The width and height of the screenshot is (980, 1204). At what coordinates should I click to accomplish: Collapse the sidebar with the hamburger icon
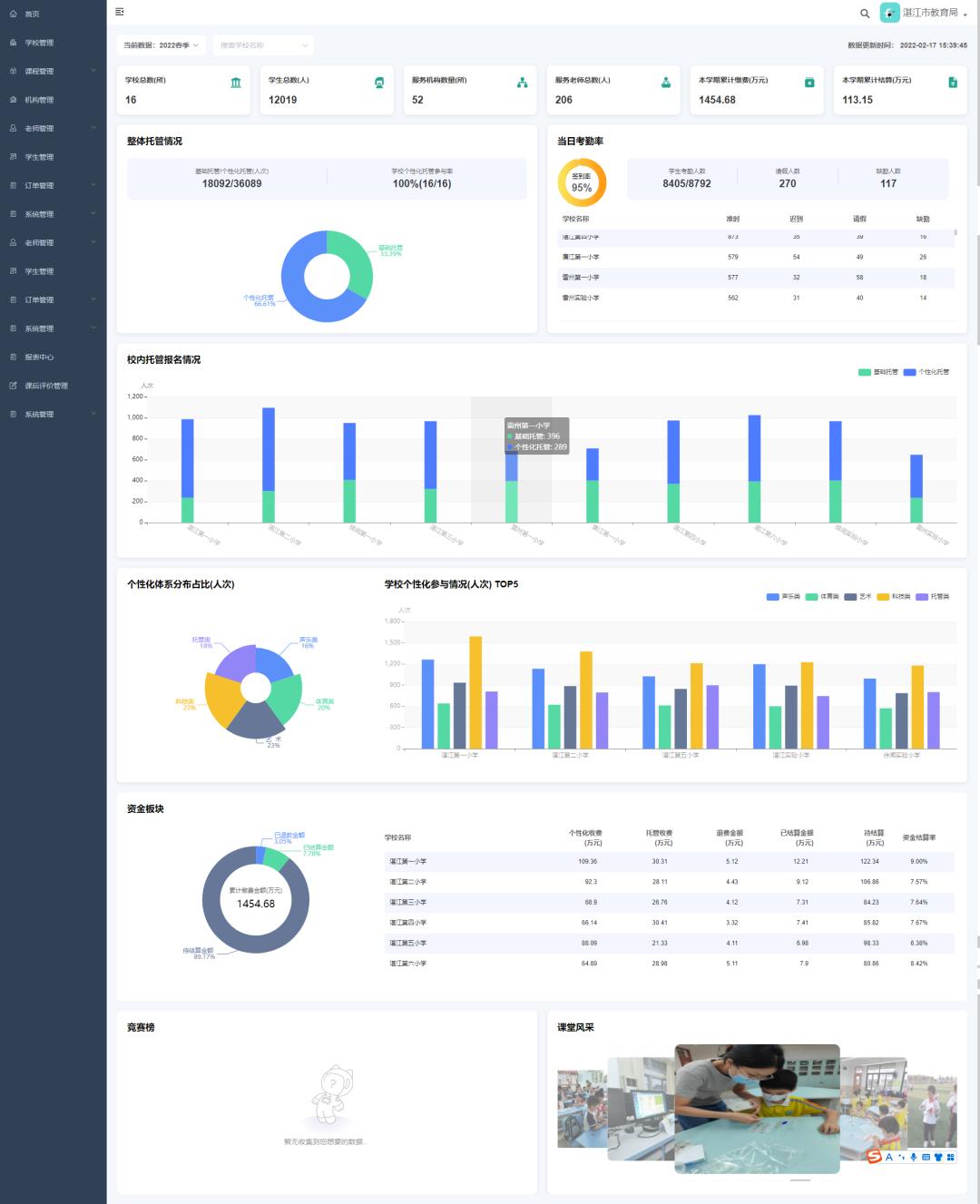point(120,12)
